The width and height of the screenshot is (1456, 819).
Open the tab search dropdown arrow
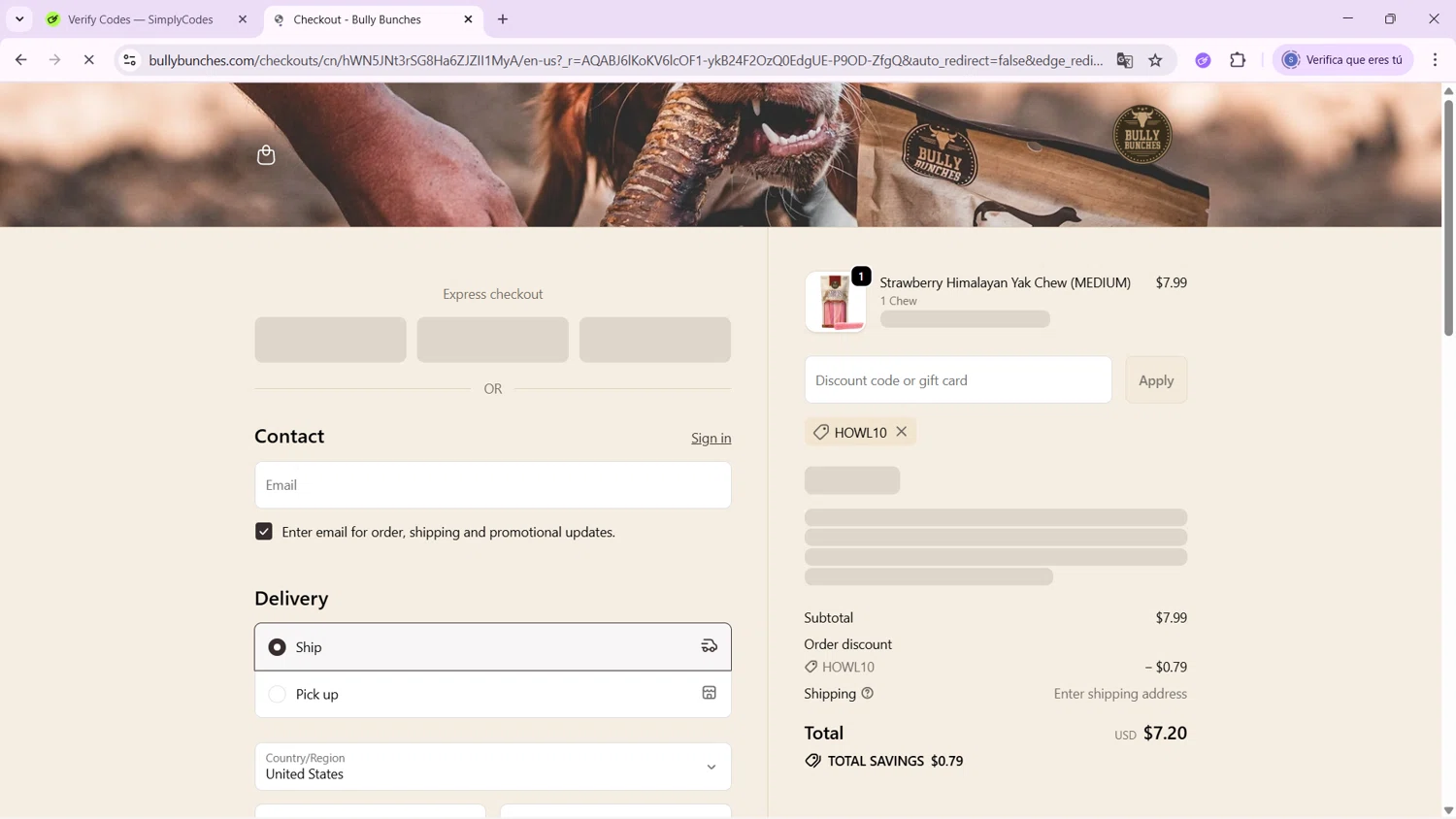19,19
